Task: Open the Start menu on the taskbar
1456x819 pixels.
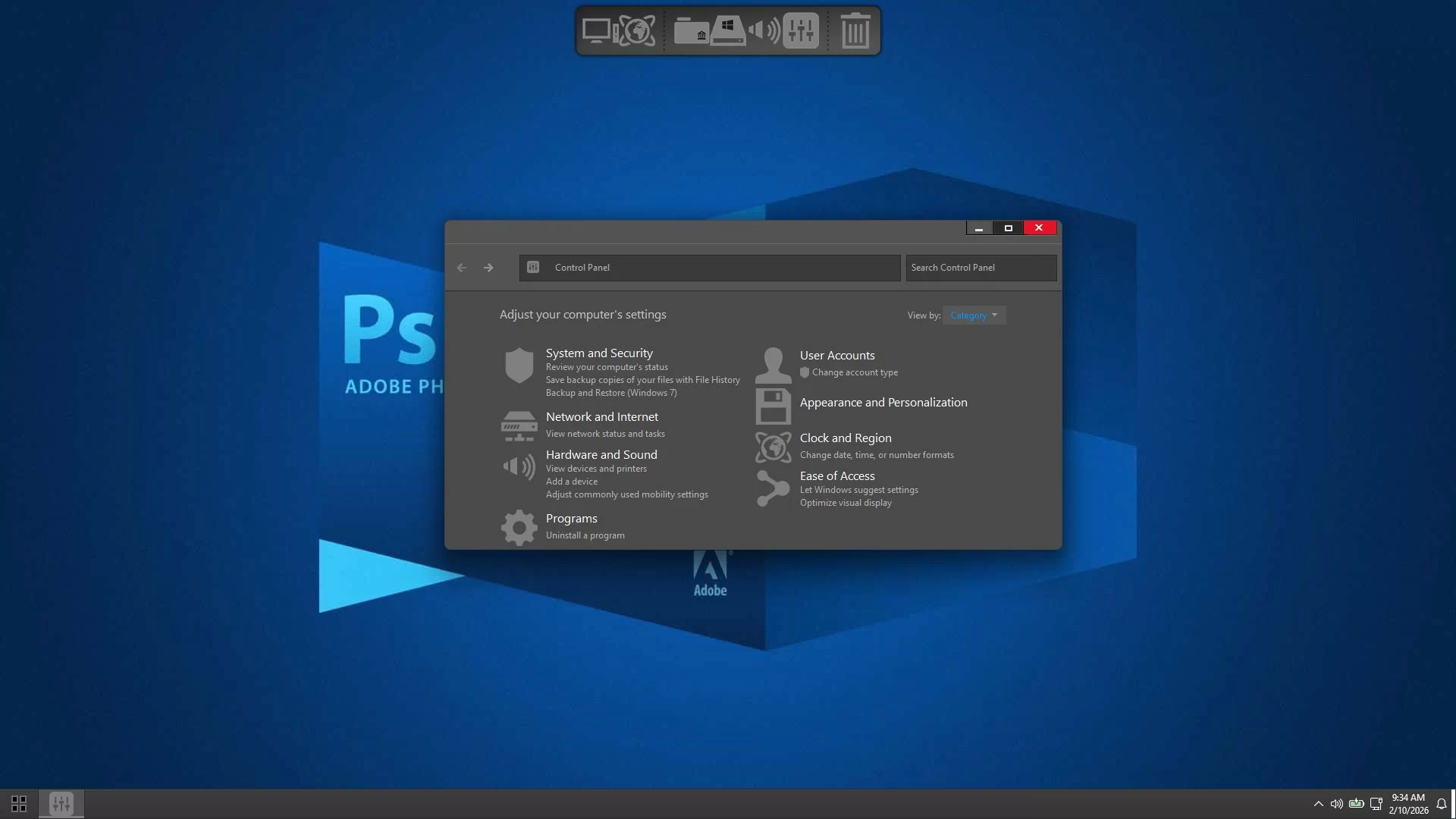Action: click(x=19, y=803)
